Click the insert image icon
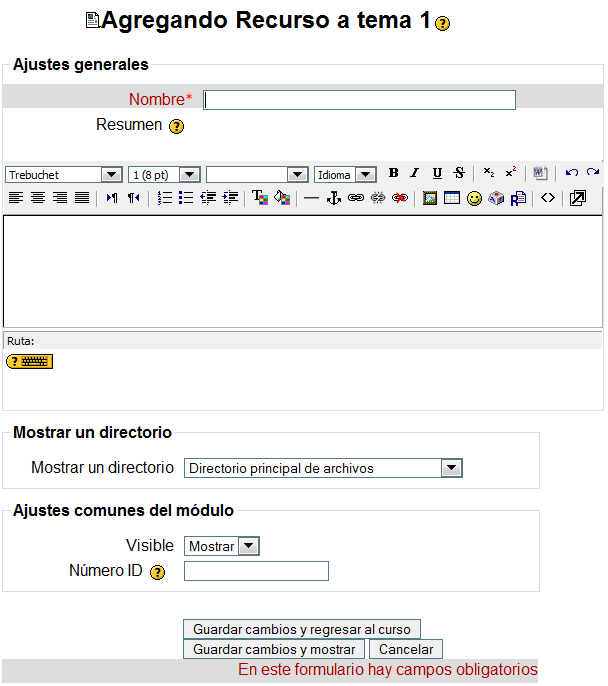This screenshot has width=608, height=686. (x=430, y=198)
